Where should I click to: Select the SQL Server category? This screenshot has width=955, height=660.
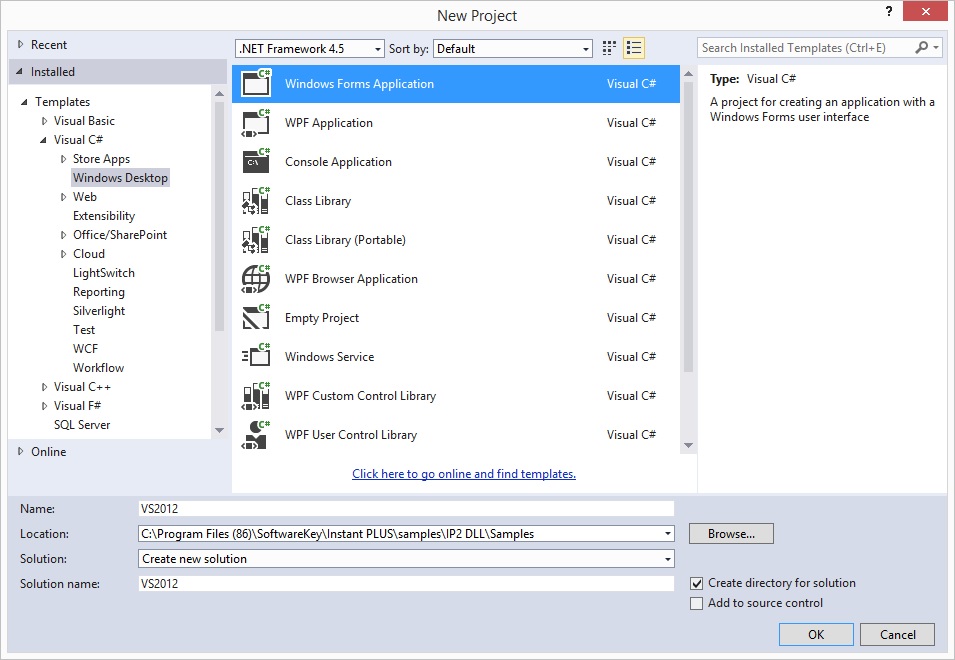click(82, 425)
